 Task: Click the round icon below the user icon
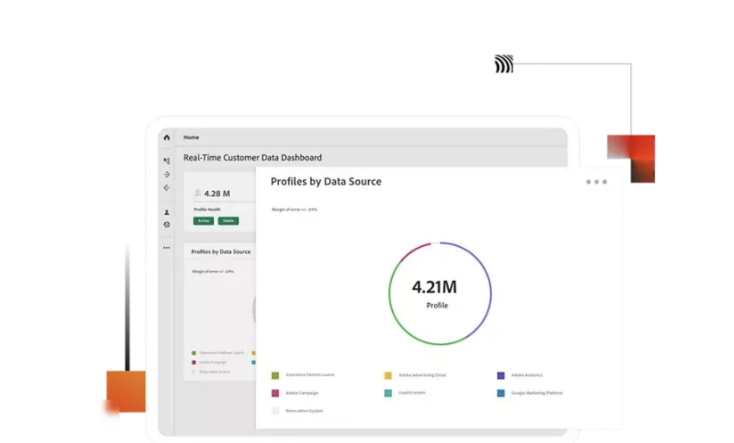(166, 225)
